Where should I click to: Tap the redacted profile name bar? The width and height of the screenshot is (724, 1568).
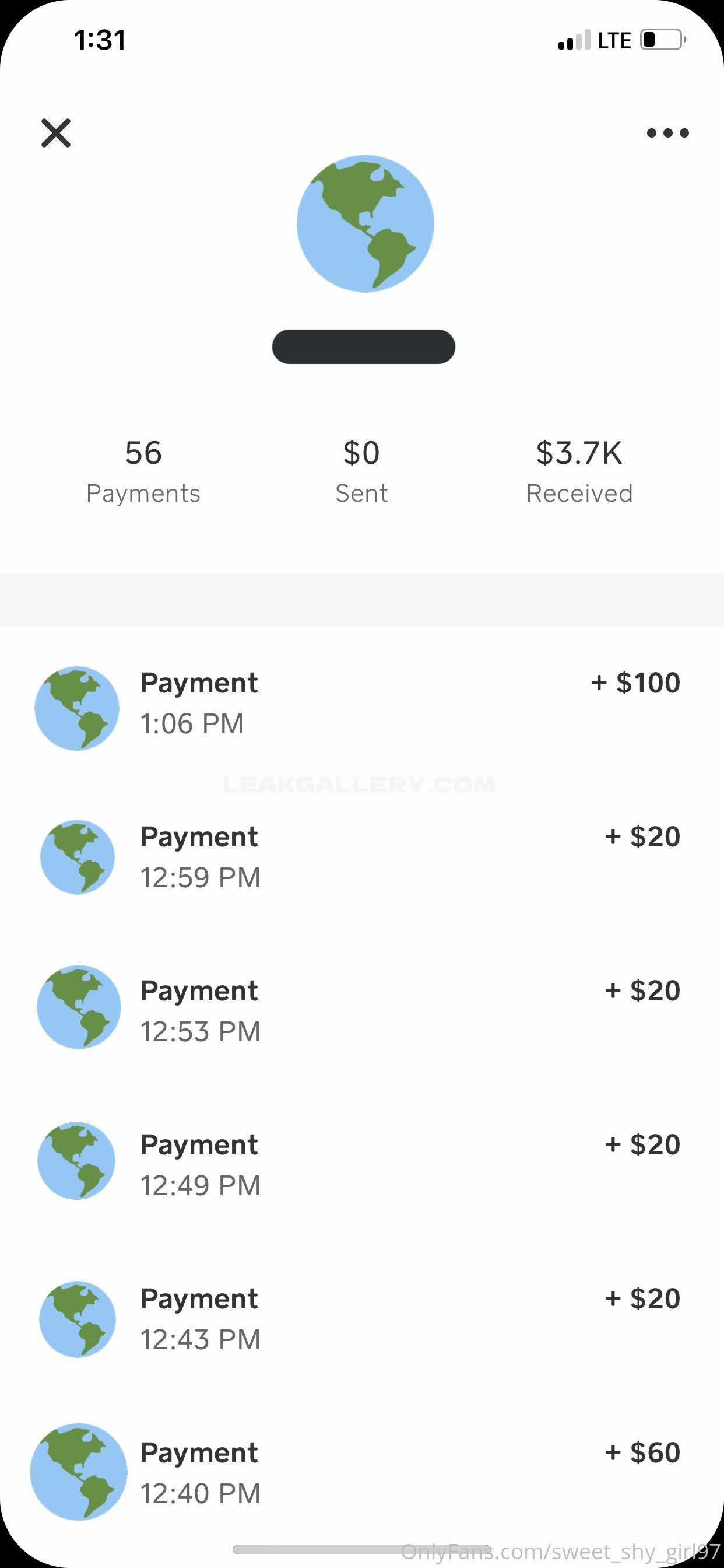(x=363, y=347)
